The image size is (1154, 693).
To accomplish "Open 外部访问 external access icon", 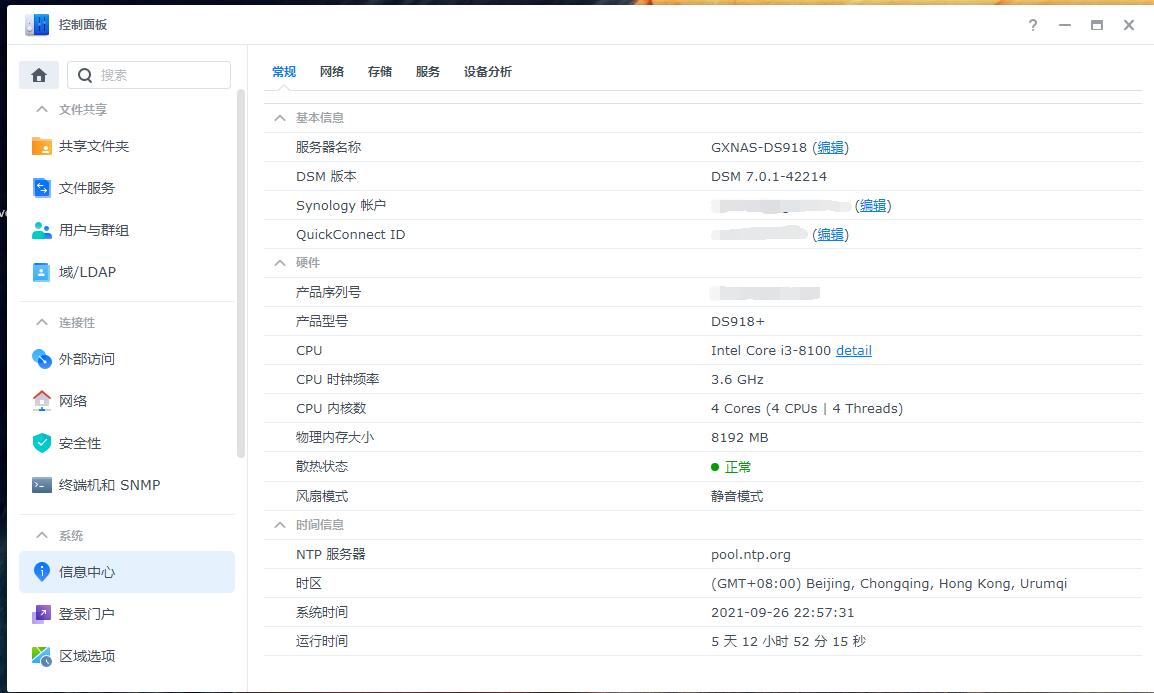I will point(41,359).
